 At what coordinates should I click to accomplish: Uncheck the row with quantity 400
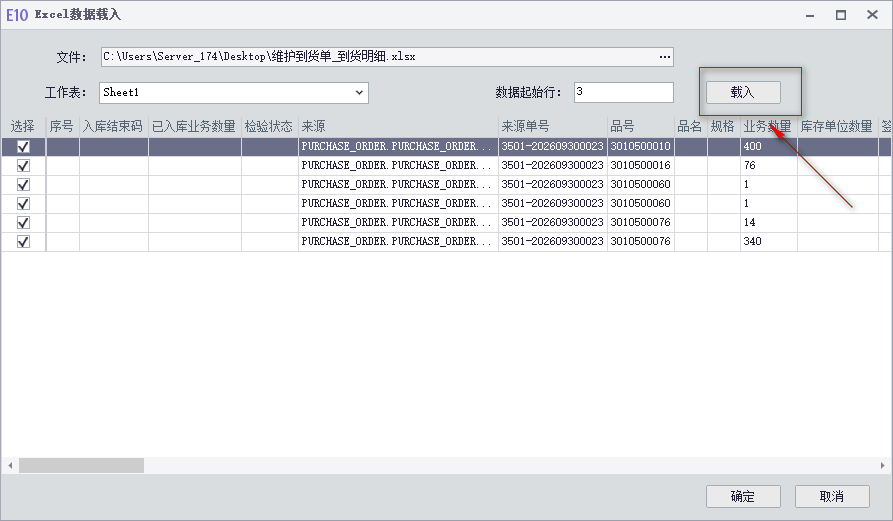point(23,146)
